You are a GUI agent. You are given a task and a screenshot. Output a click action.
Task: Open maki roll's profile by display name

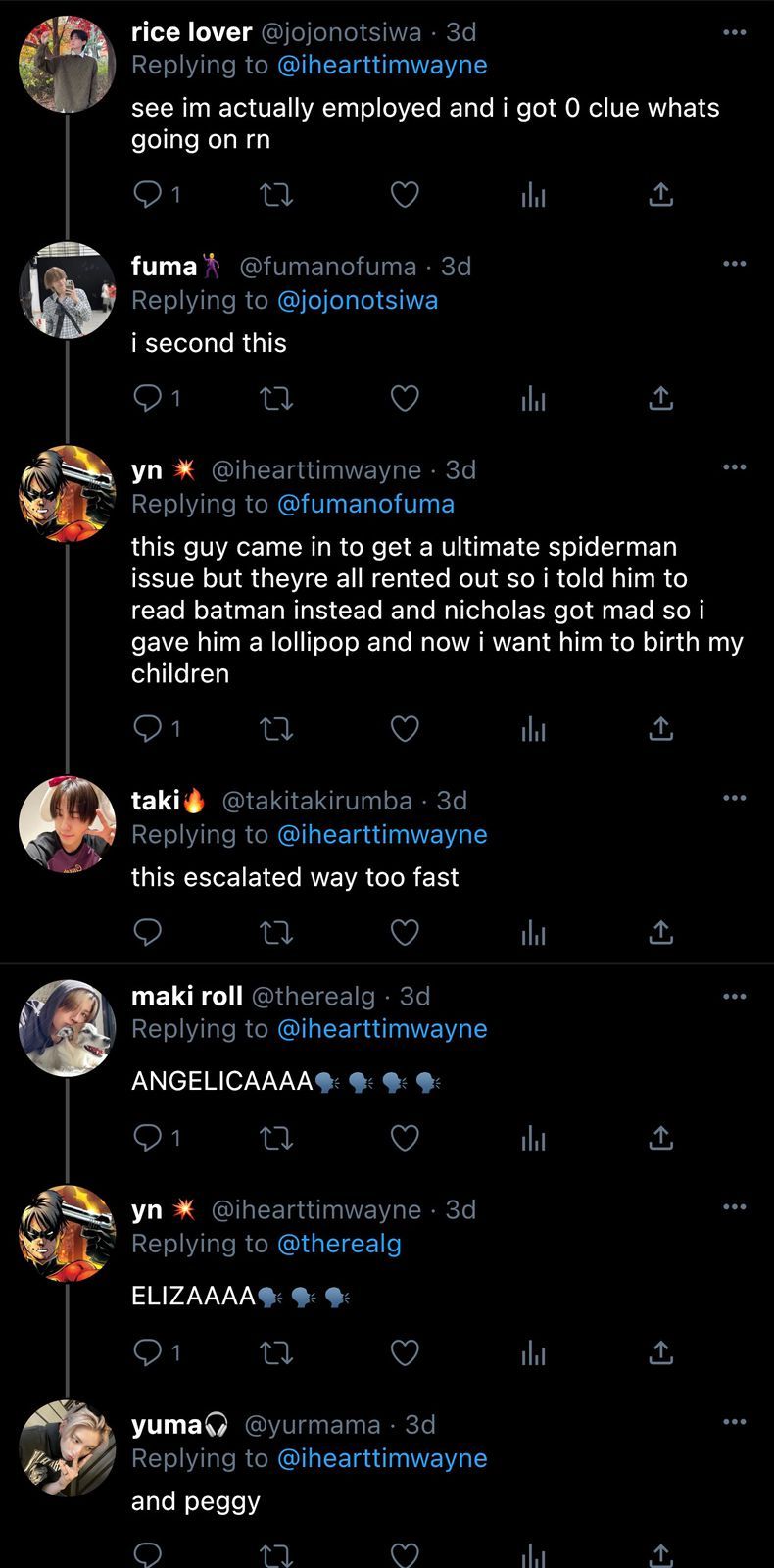[x=187, y=996]
